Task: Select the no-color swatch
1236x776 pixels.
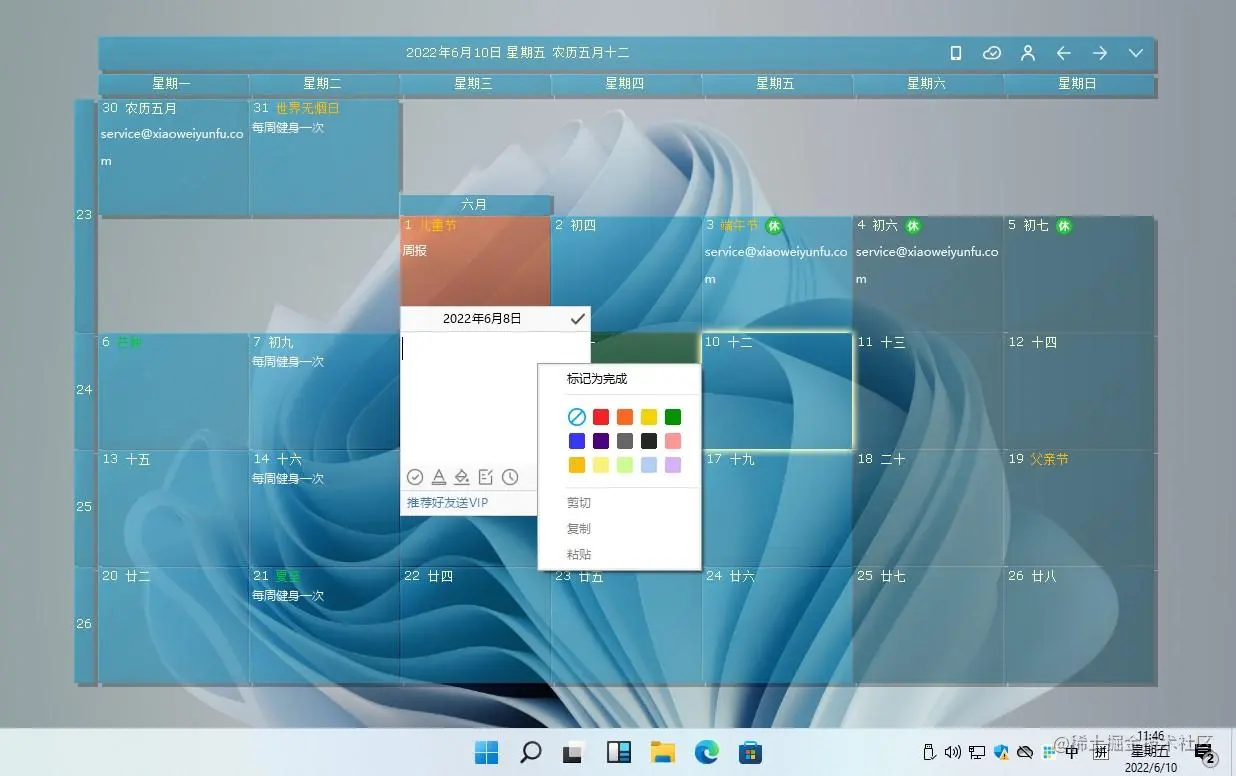Action: point(577,417)
